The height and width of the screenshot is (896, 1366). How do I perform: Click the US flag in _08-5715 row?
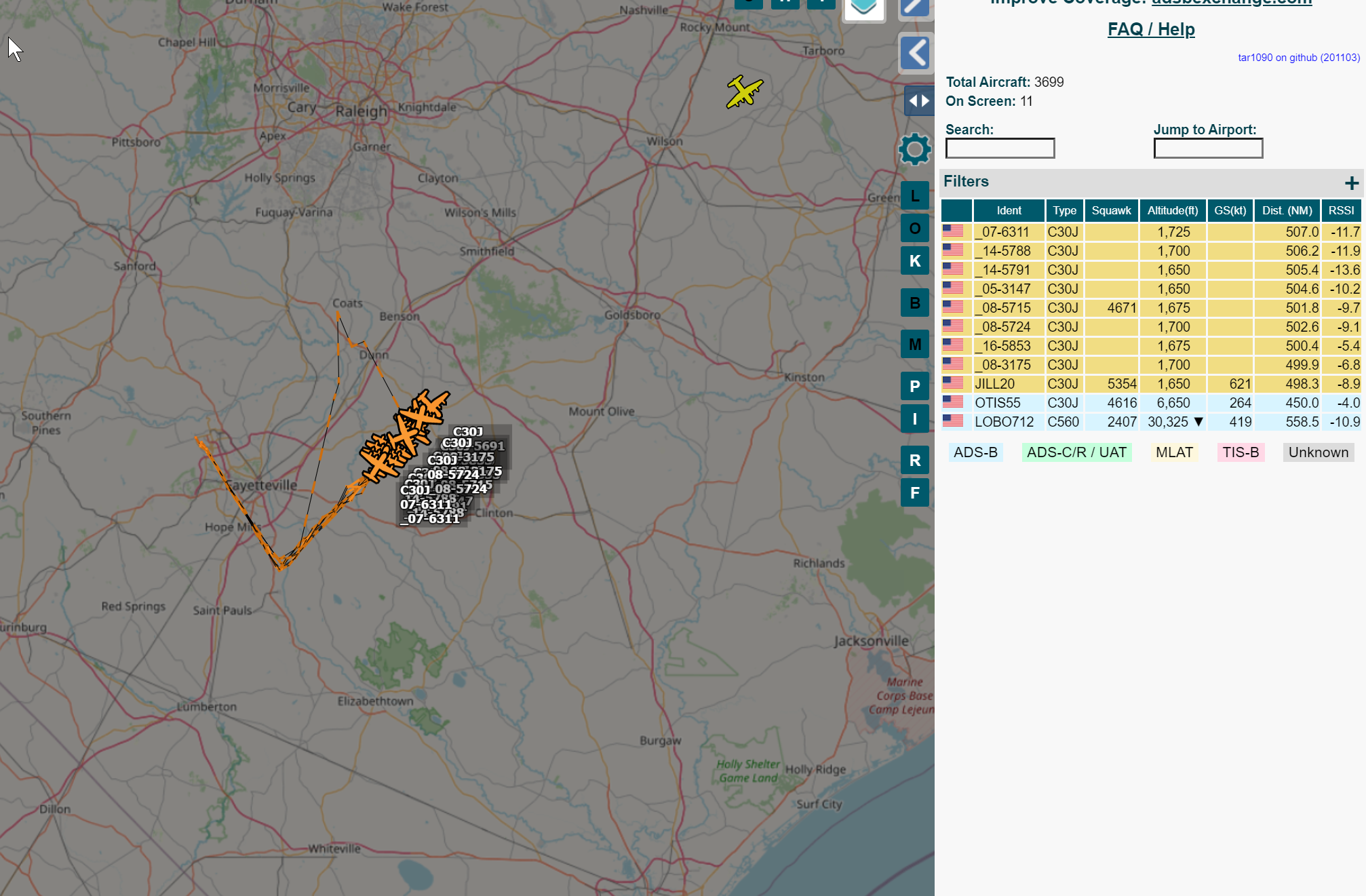[x=953, y=307]
